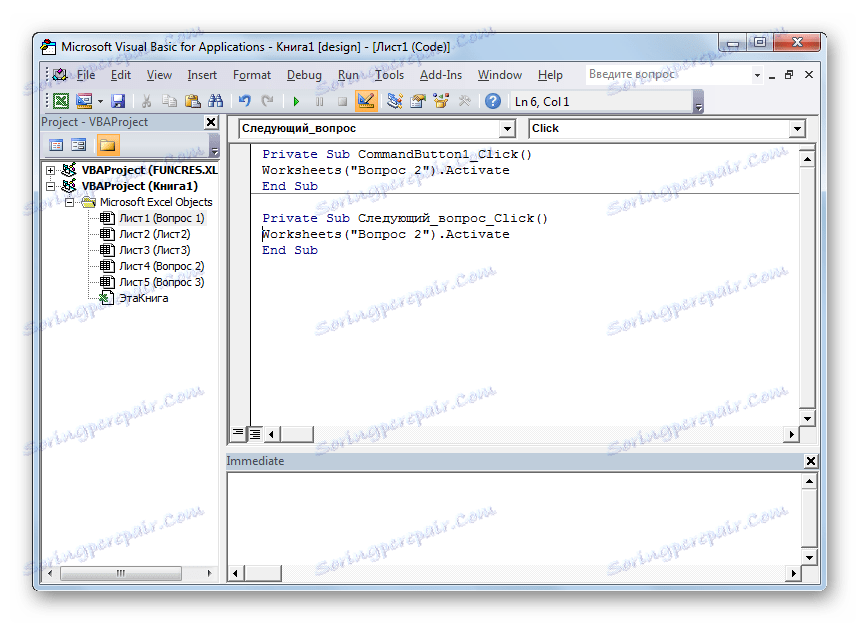Open the Window menu
This screenshot has width=860, height=624.
pos(500,75)
